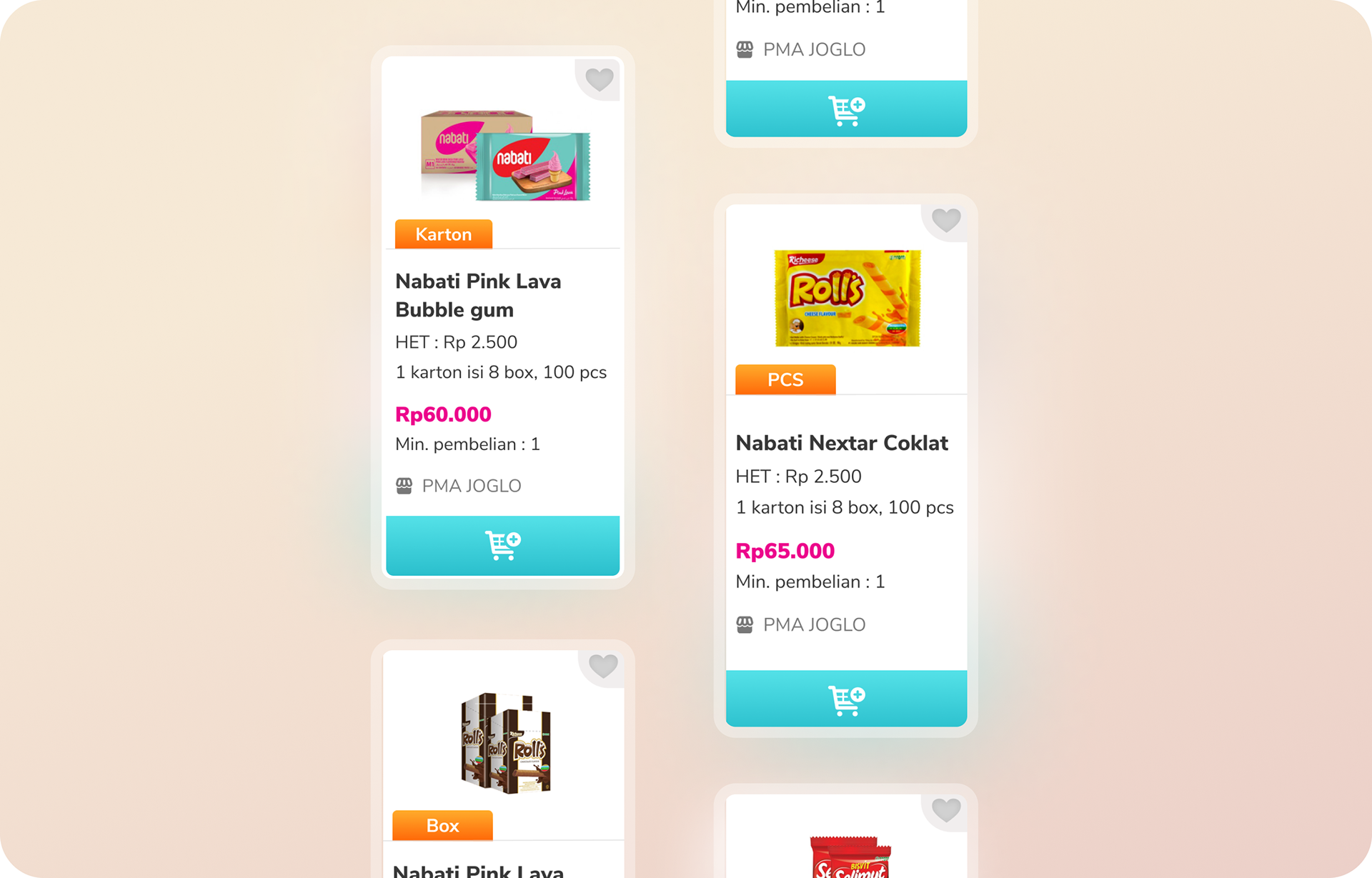This screenshot has height=878, width=1372.
Task: Add Nabati Pink Lava Bubble gum to cart
Action: (502, 545)
